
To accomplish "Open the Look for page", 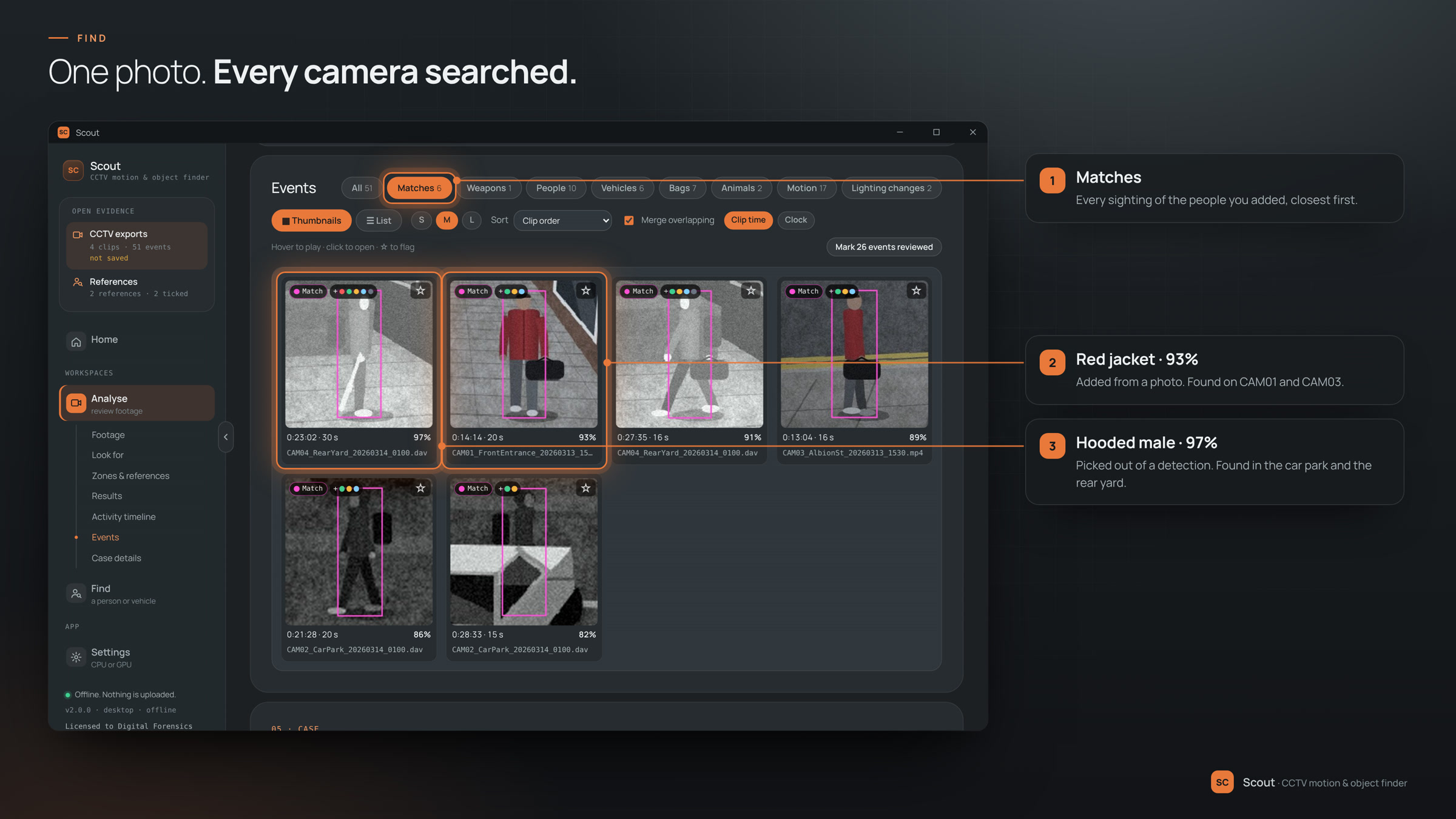I will (x=107, y=455).
